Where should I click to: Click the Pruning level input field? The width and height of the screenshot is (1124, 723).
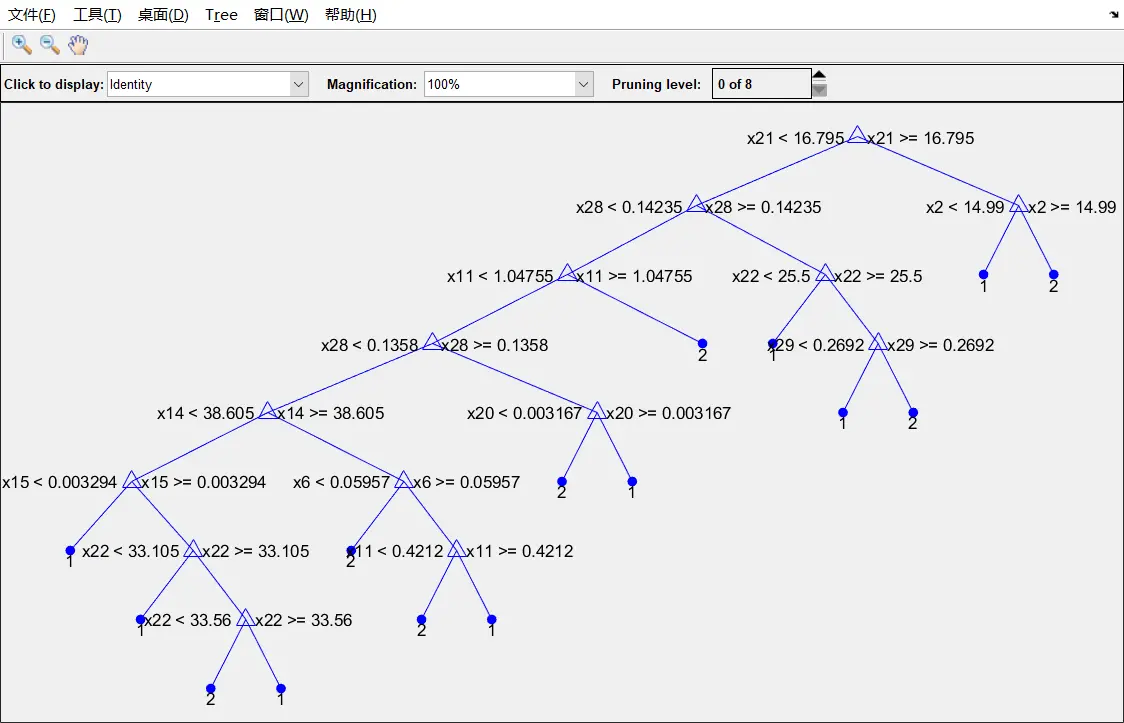761,84
